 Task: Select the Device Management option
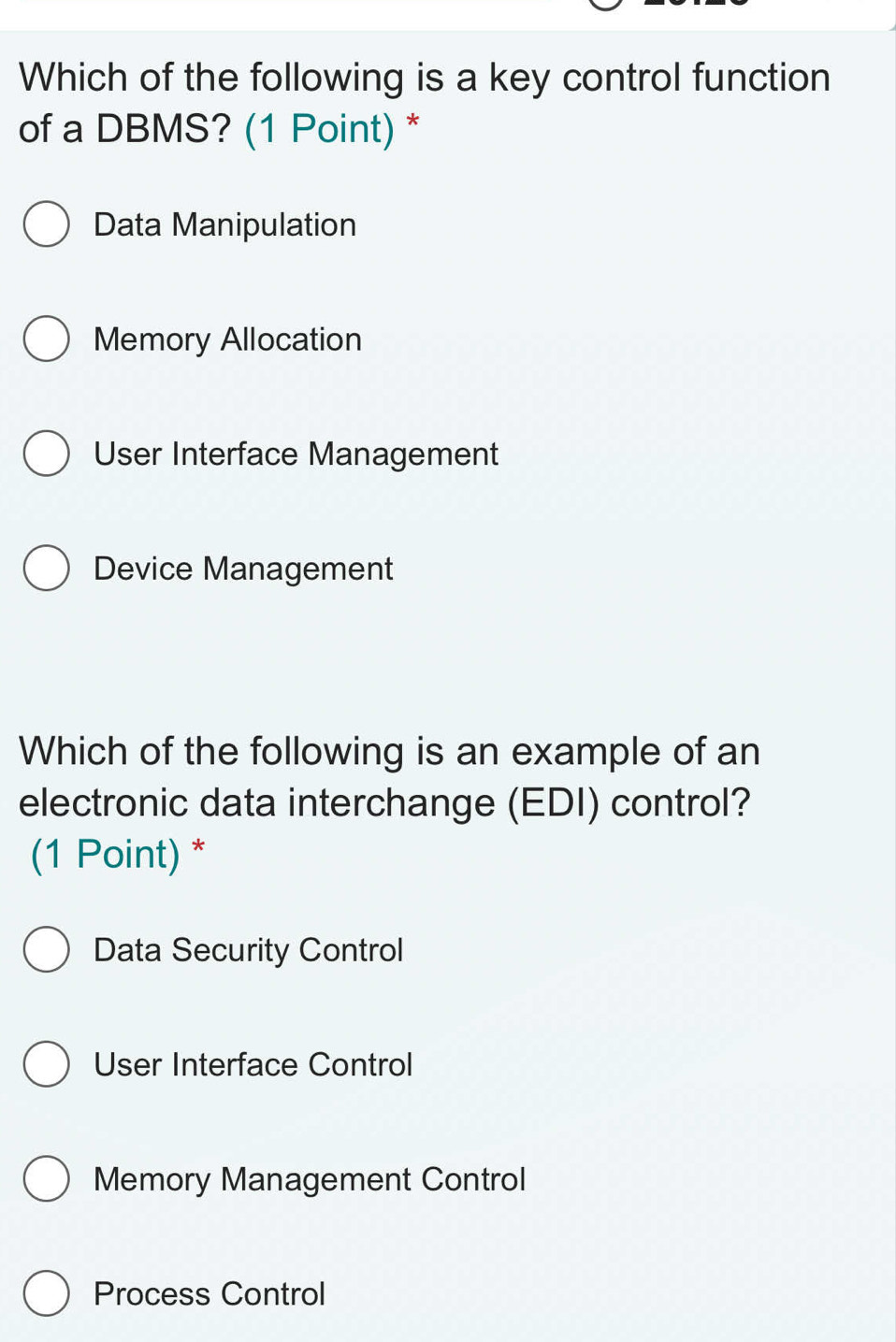click(46, 568)
